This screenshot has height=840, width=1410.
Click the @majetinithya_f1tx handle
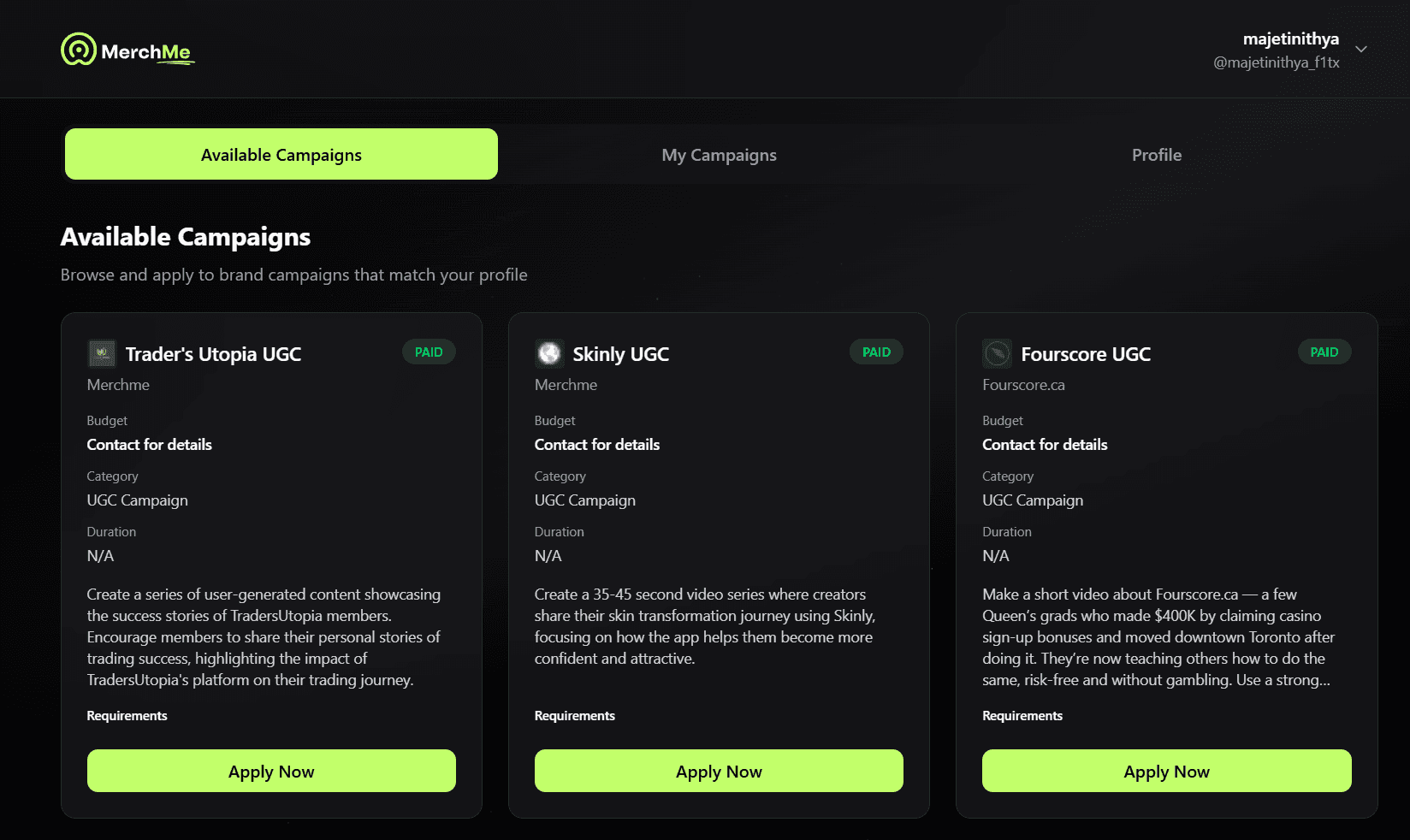1277,62
